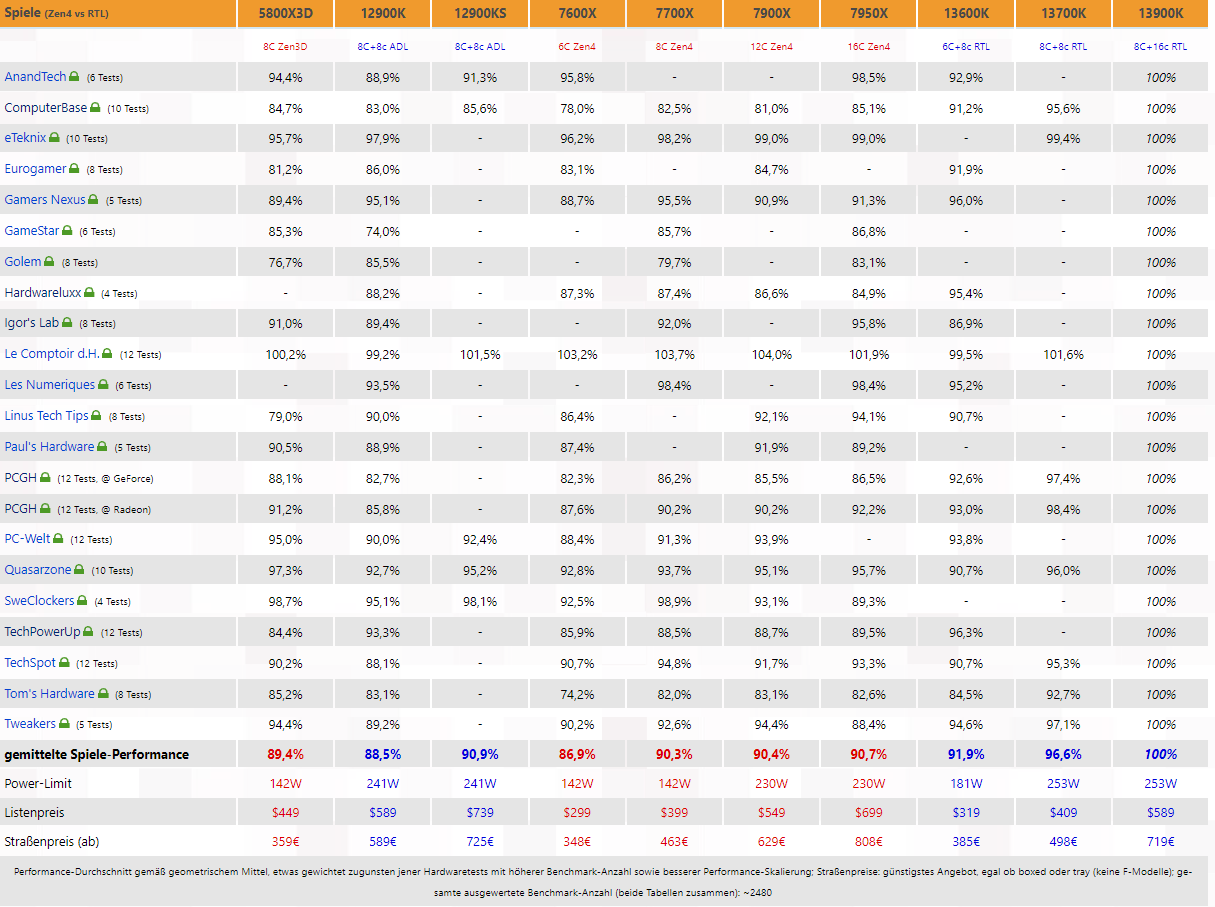Viewport: 1215px width, 907px height.
Task: Open the Gamers Nexus link
Action: point(45,200)
